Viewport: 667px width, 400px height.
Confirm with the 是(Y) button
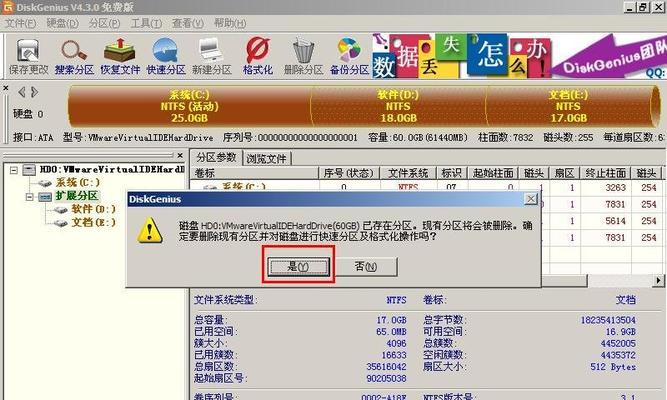point(298,266)
